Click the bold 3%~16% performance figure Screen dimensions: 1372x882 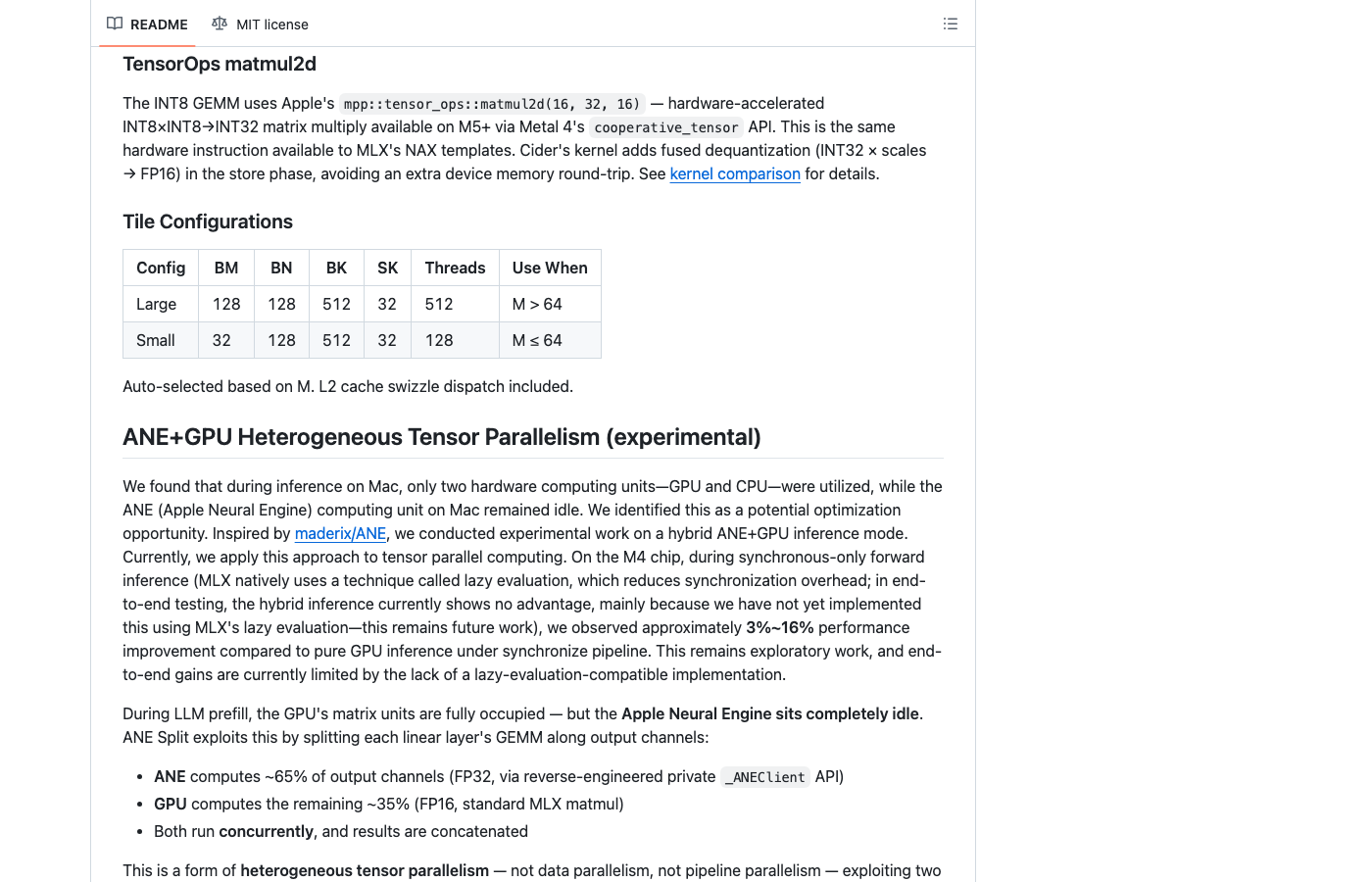coord(780,627)
